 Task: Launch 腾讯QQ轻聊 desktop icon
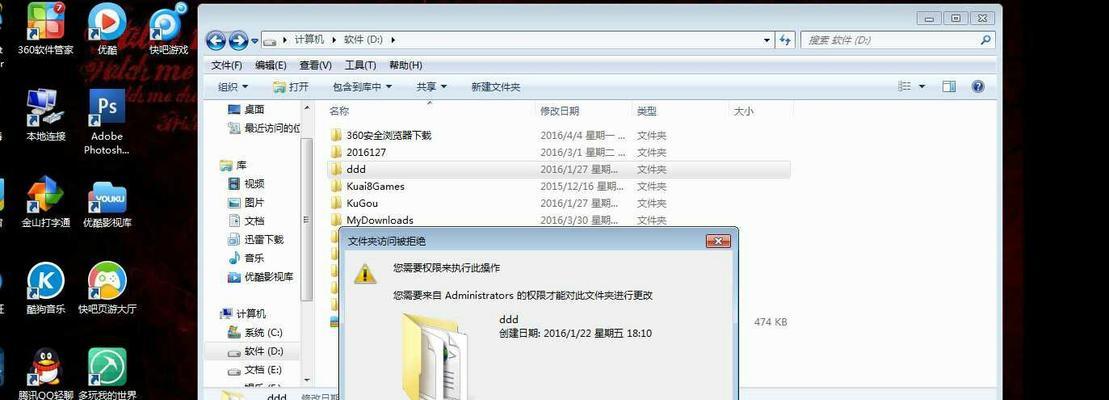tap(45, 373)
